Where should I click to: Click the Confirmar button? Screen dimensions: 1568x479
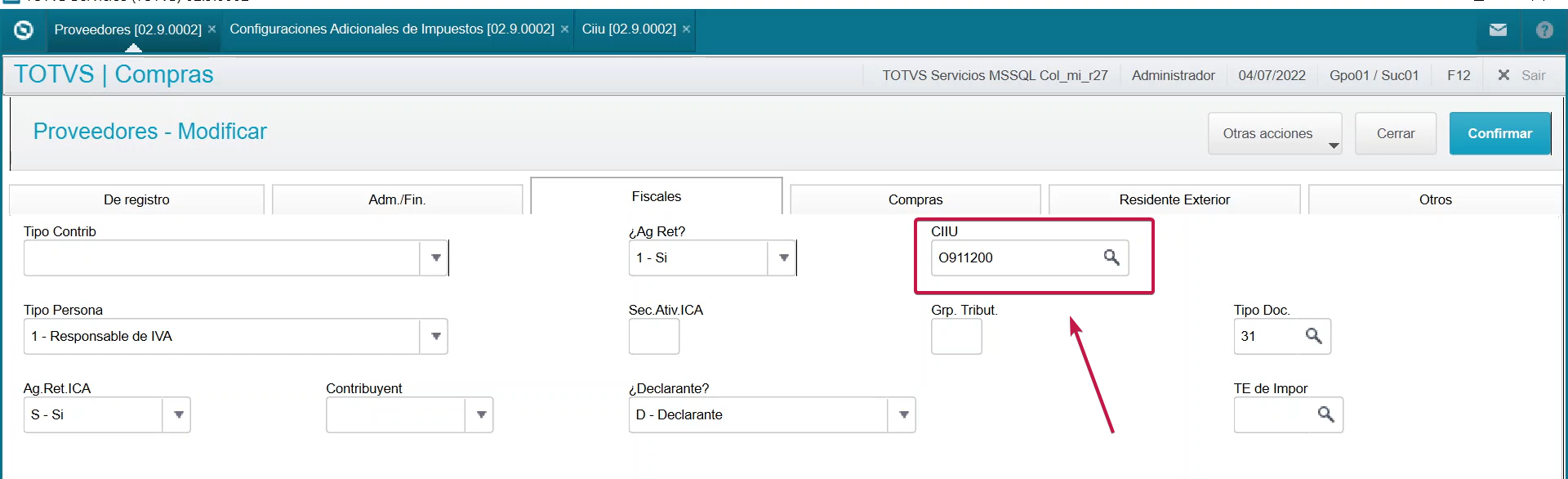coord(1500,133)
